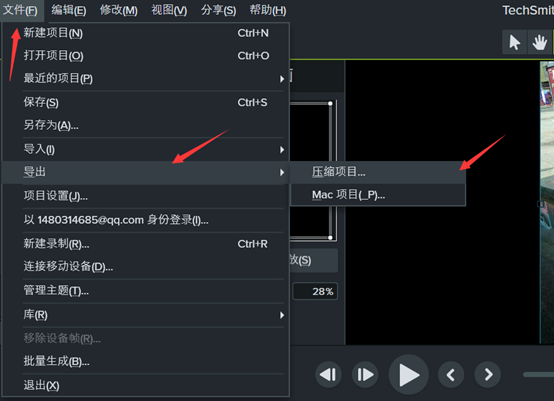Select the hand pan tool
The height and width of the screenshot is (401, 554).
[x=539, y=42]
